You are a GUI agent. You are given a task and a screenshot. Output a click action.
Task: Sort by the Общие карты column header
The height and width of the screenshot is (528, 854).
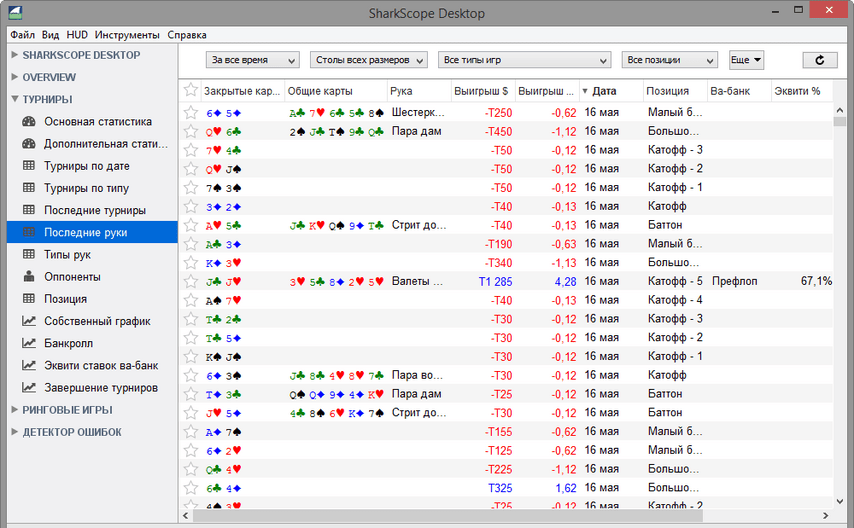(x=336, y=91)
